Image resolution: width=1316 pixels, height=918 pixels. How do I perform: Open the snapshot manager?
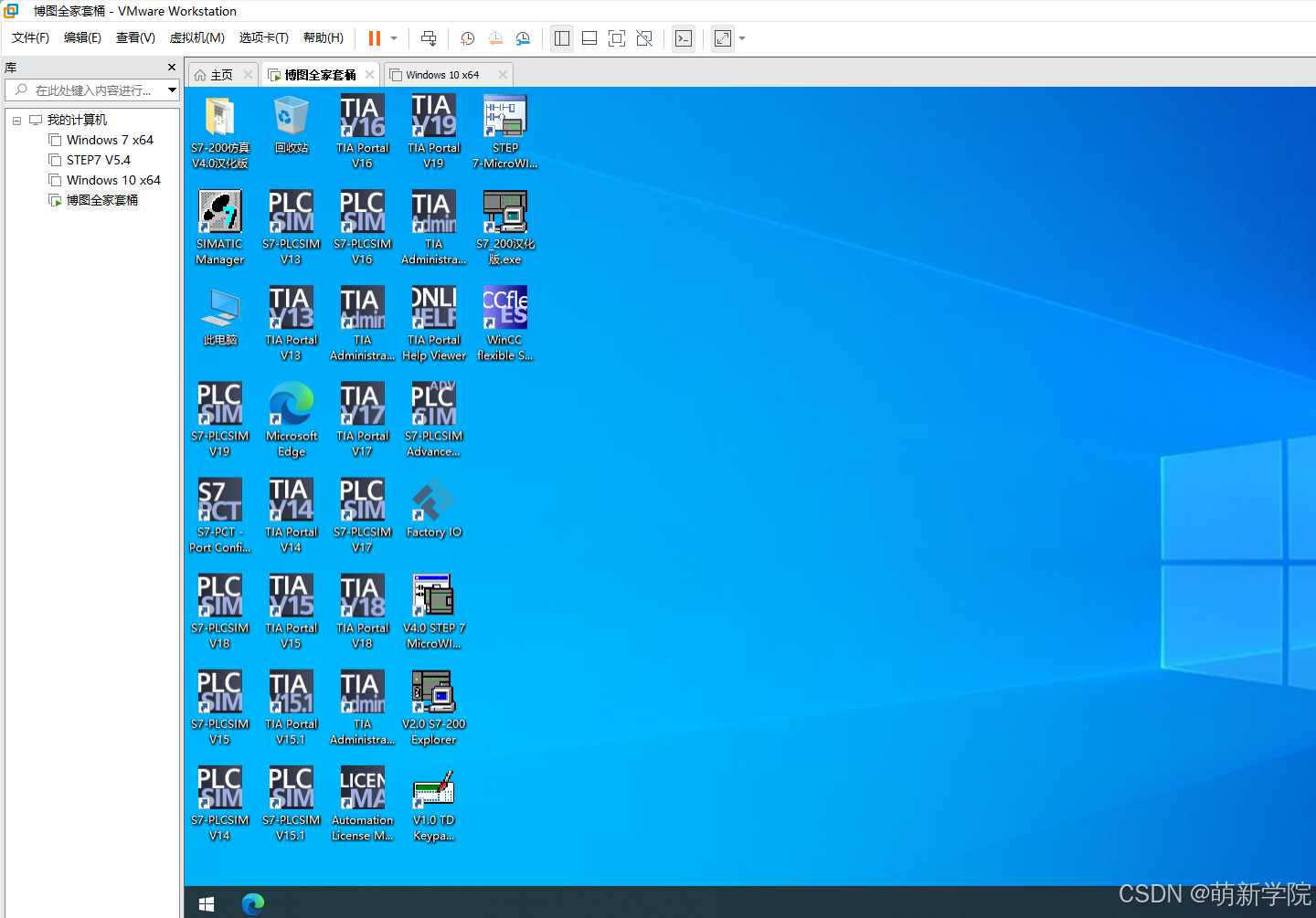click(x=523, y=38)
